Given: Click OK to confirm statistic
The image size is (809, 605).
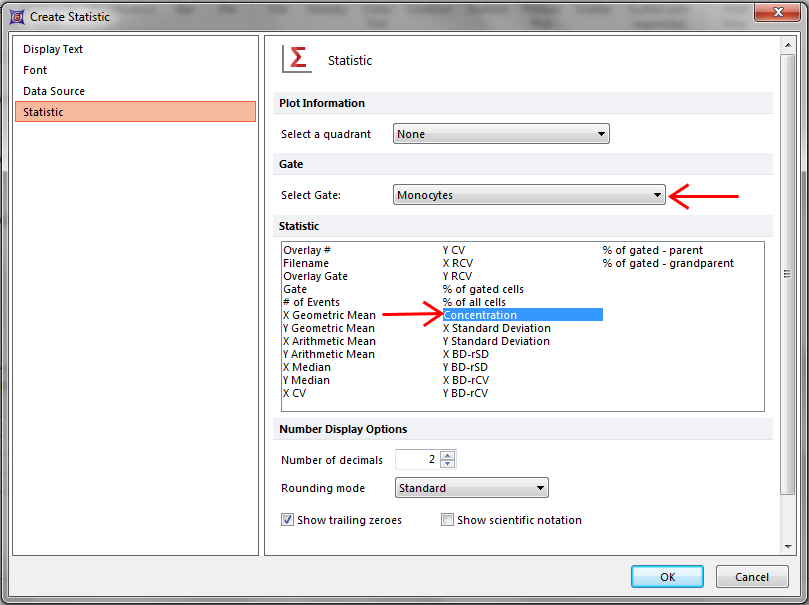Looking at the screenshot, I should [667, 577].
